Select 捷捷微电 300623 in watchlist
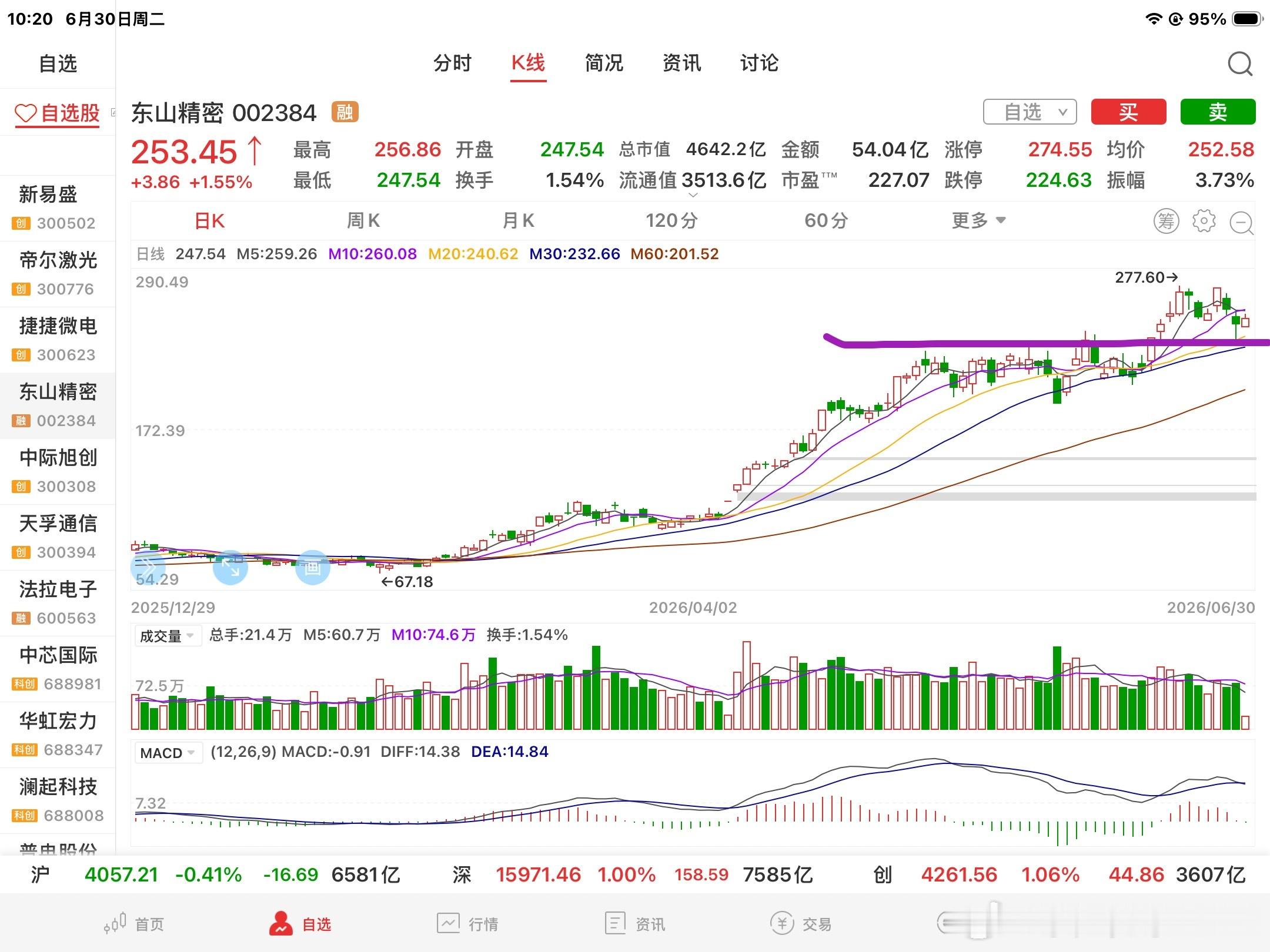The image size is (1270, 952). coord(58,340)
